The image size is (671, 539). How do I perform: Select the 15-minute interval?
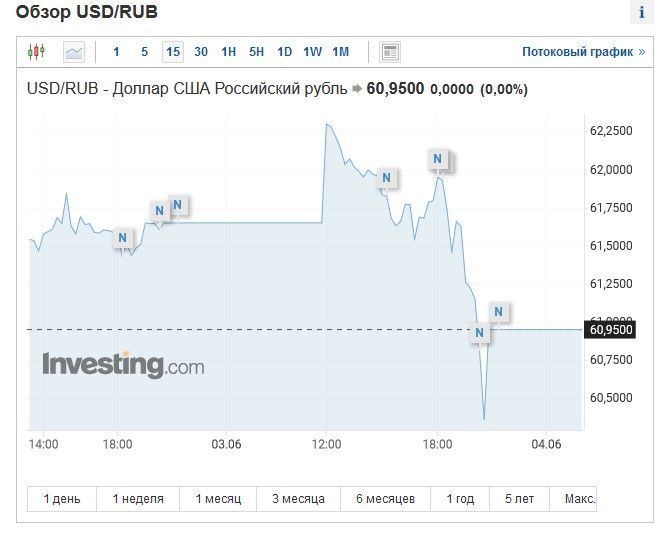[173, 52]
